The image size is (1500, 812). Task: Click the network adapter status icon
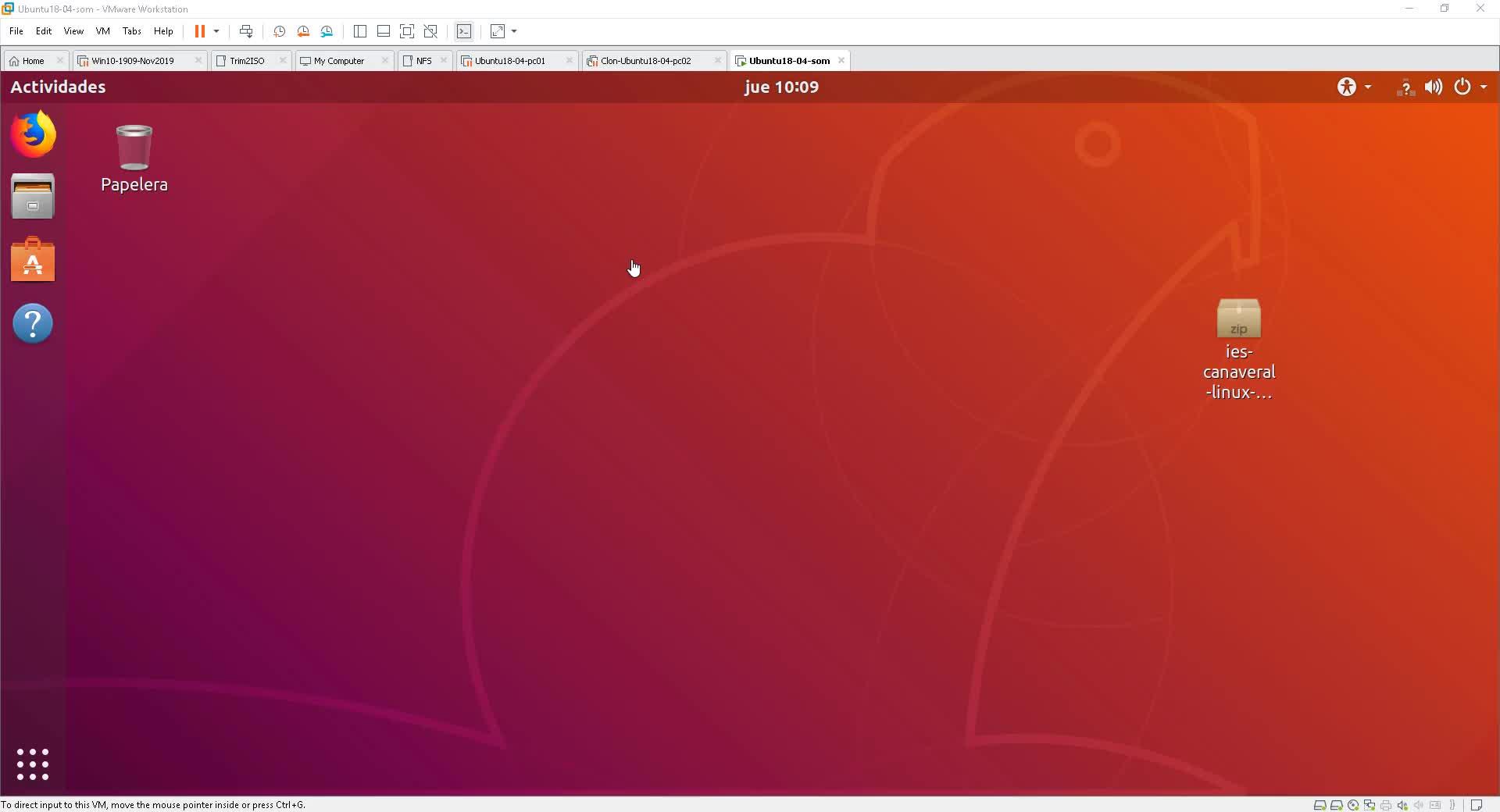click(1369, 805)
